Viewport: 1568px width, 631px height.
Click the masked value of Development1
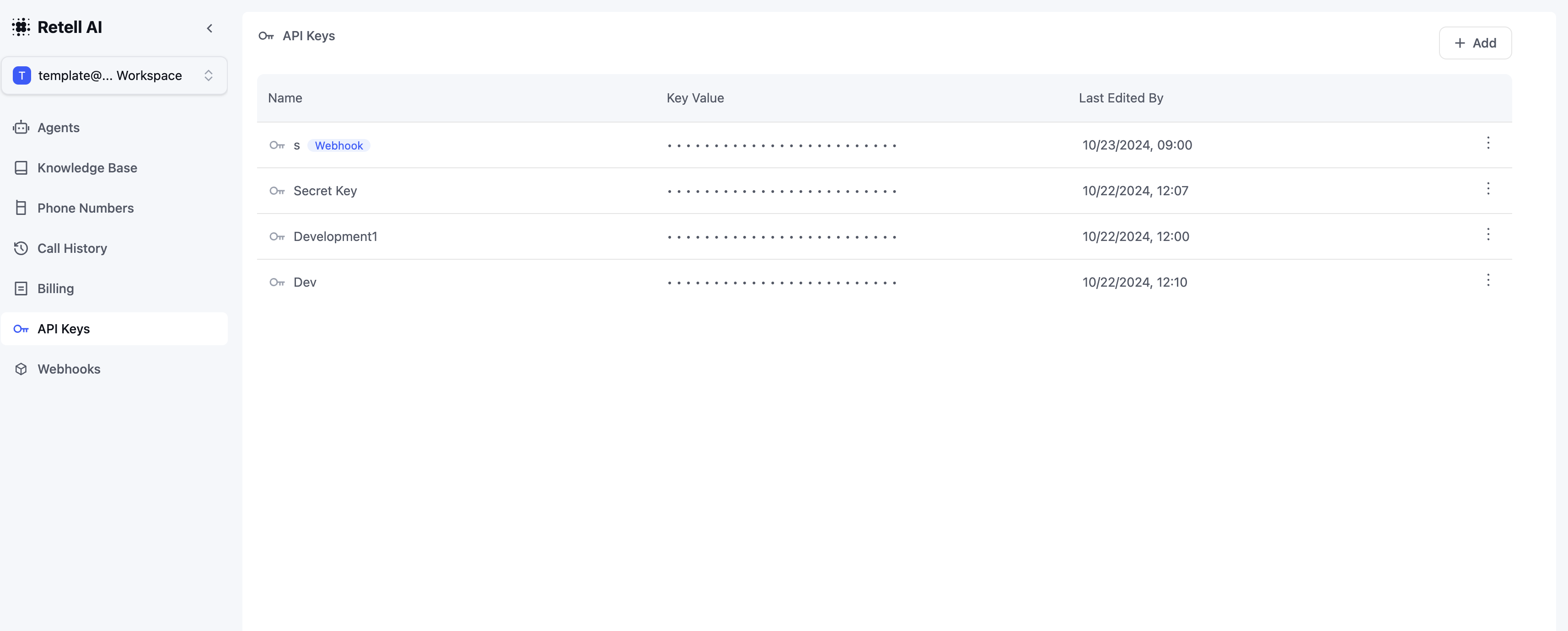click(x=782, y=237)
